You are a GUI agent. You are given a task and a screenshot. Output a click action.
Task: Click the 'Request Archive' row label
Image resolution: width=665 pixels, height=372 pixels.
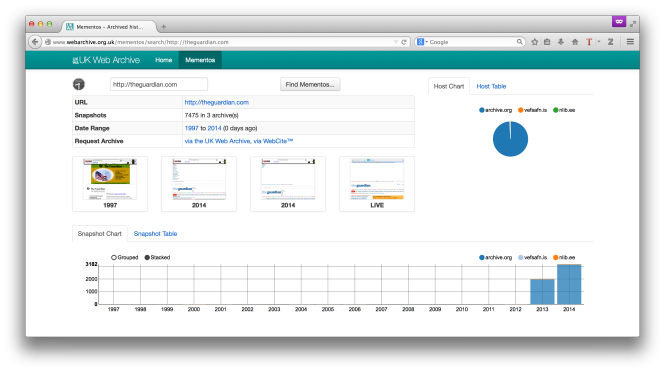click(99, 141)
